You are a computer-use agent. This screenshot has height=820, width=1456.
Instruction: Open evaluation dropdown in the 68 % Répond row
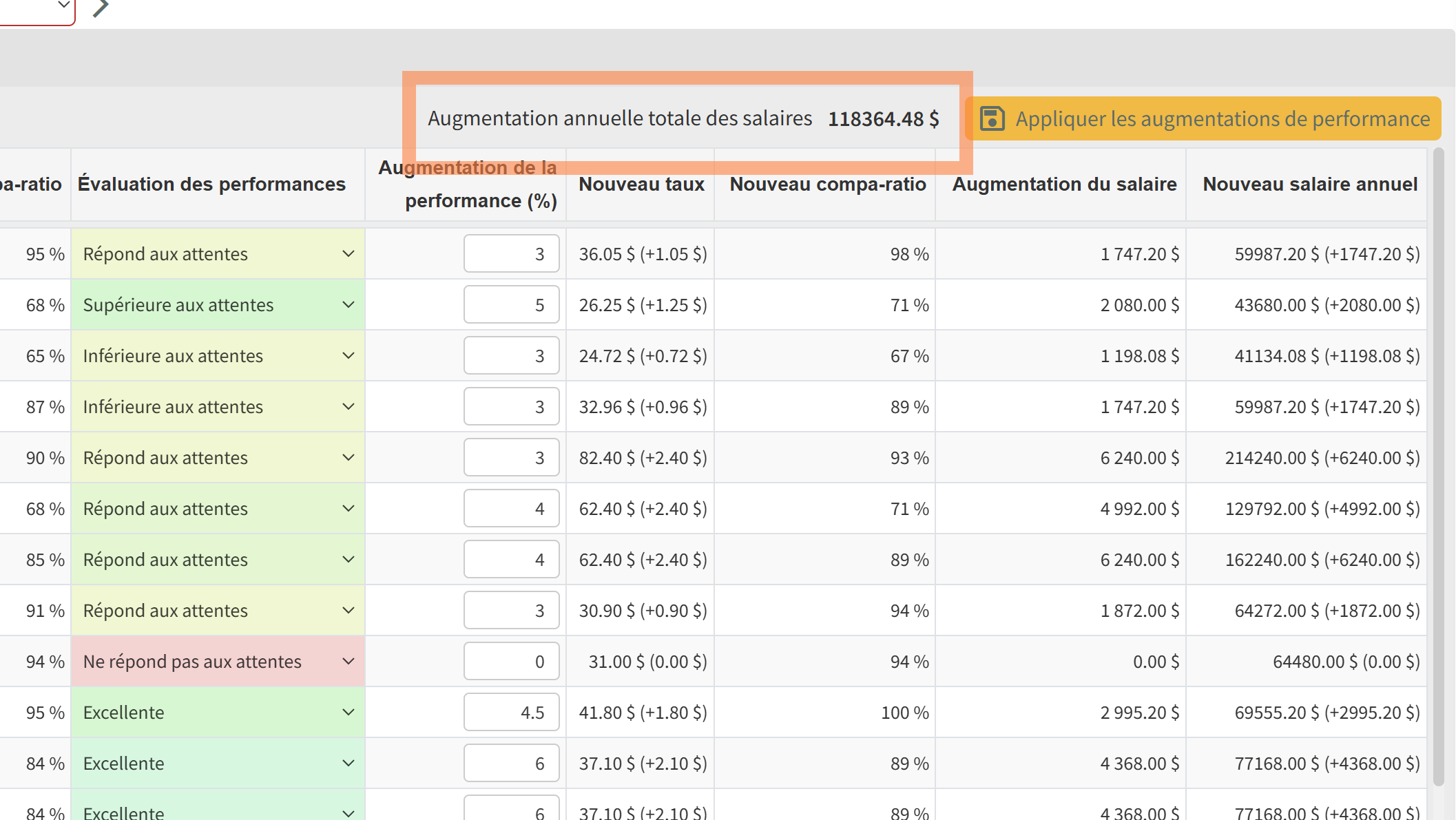(218, 509)
